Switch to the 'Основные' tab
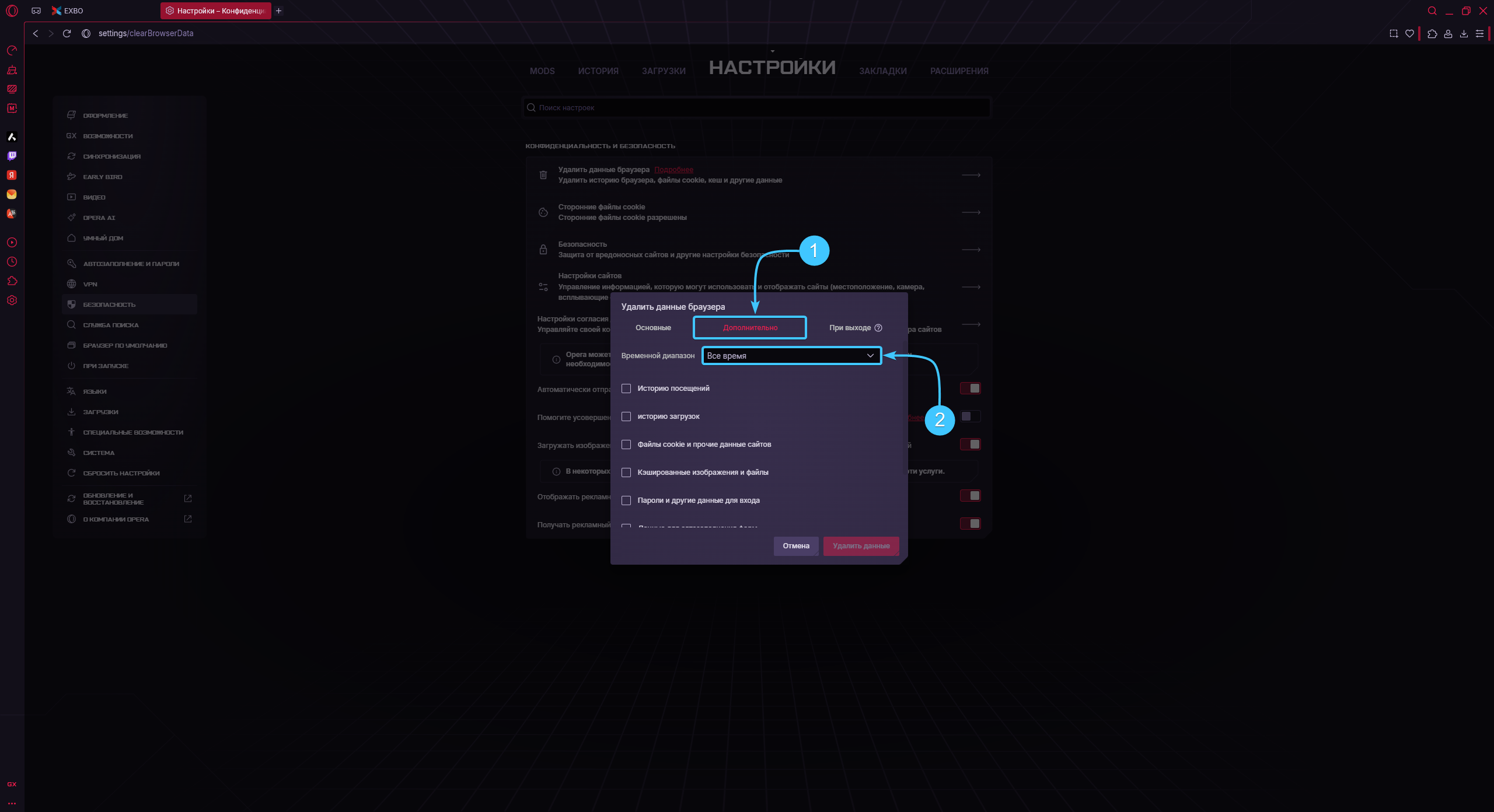 tap(653, 328)
